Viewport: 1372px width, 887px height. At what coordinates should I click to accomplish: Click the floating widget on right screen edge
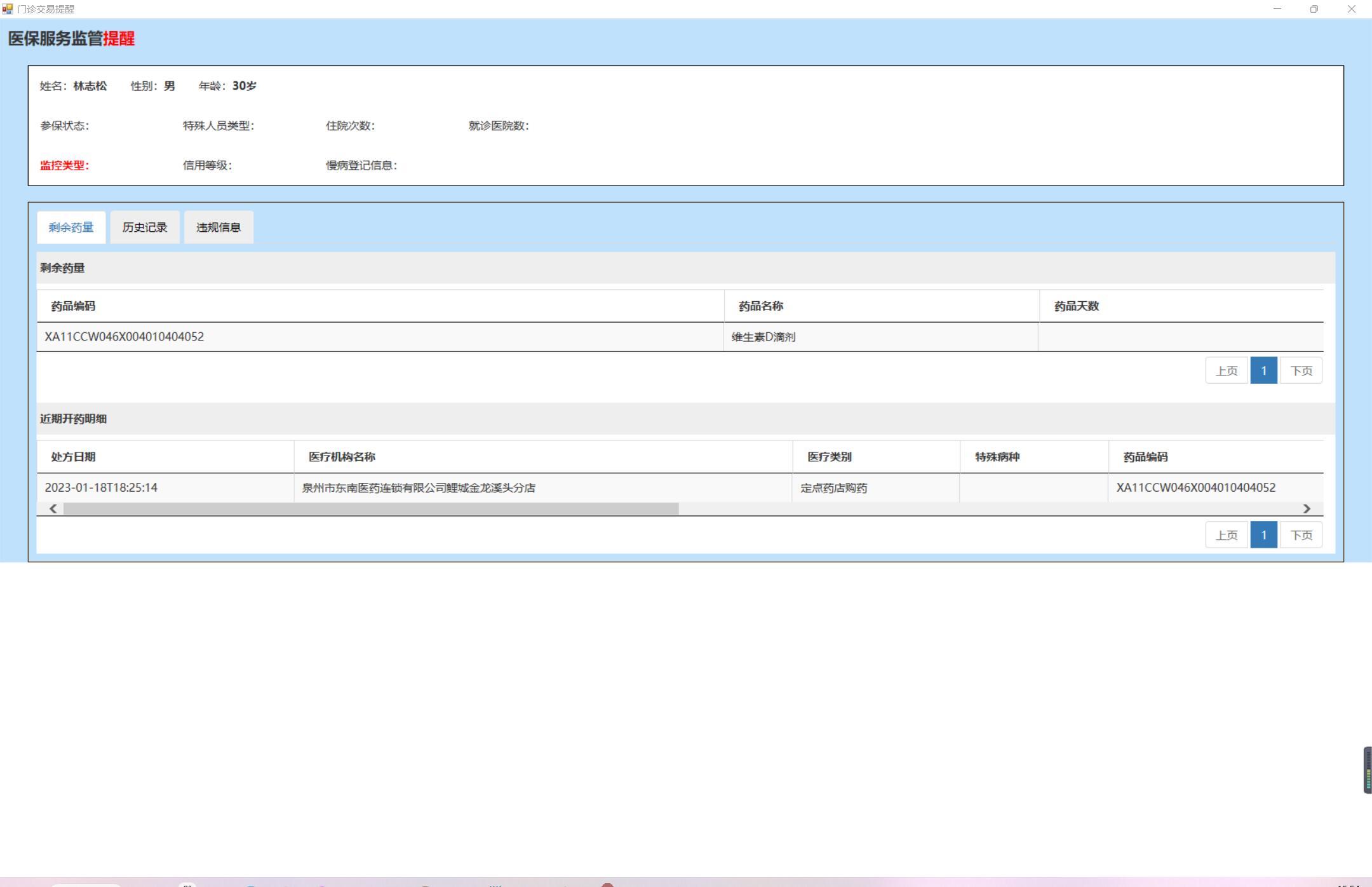point(1367,770)
